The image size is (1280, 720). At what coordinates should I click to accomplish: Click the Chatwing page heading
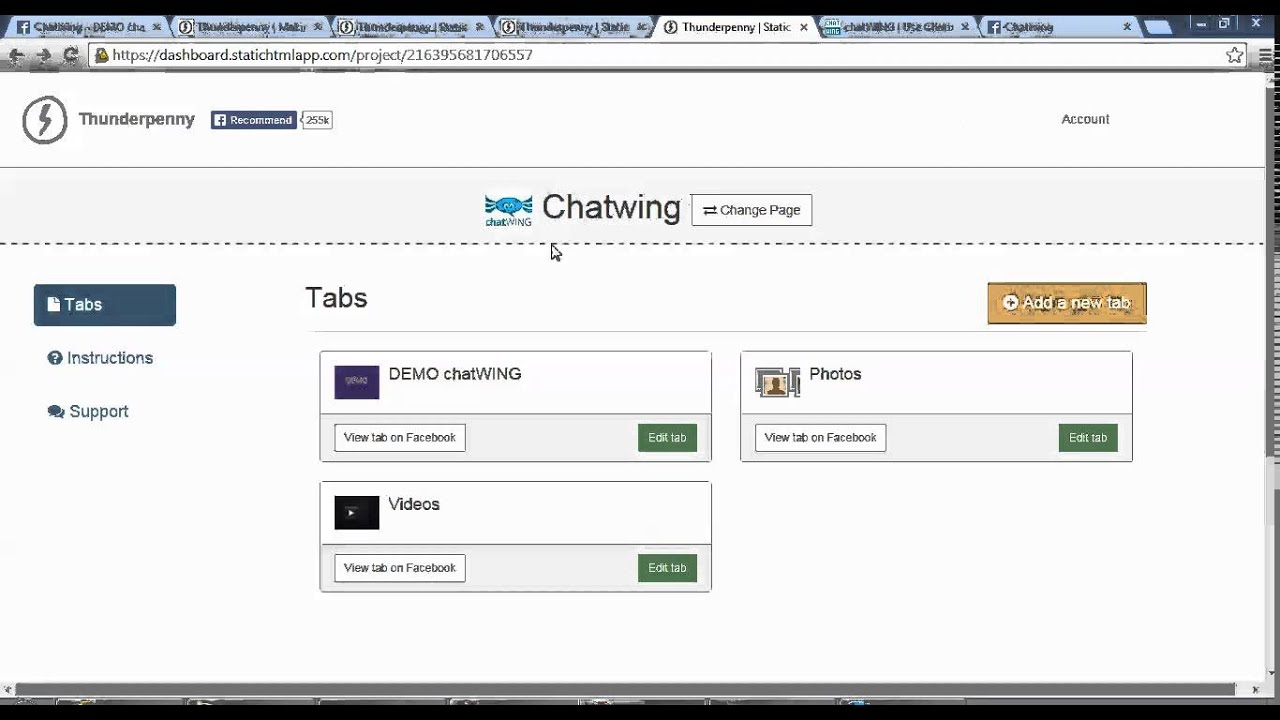coord(611,208)
